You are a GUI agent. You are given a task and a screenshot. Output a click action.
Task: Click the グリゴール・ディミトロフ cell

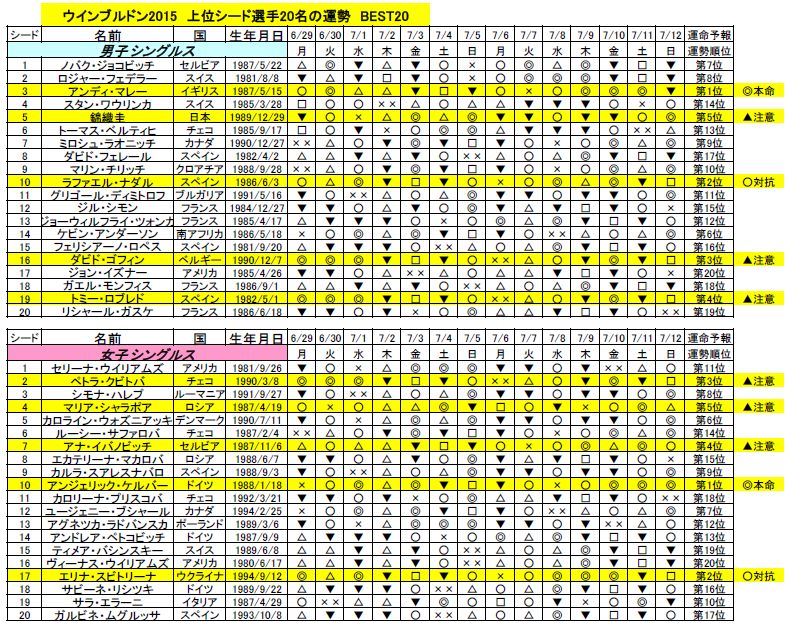point(108,195)
